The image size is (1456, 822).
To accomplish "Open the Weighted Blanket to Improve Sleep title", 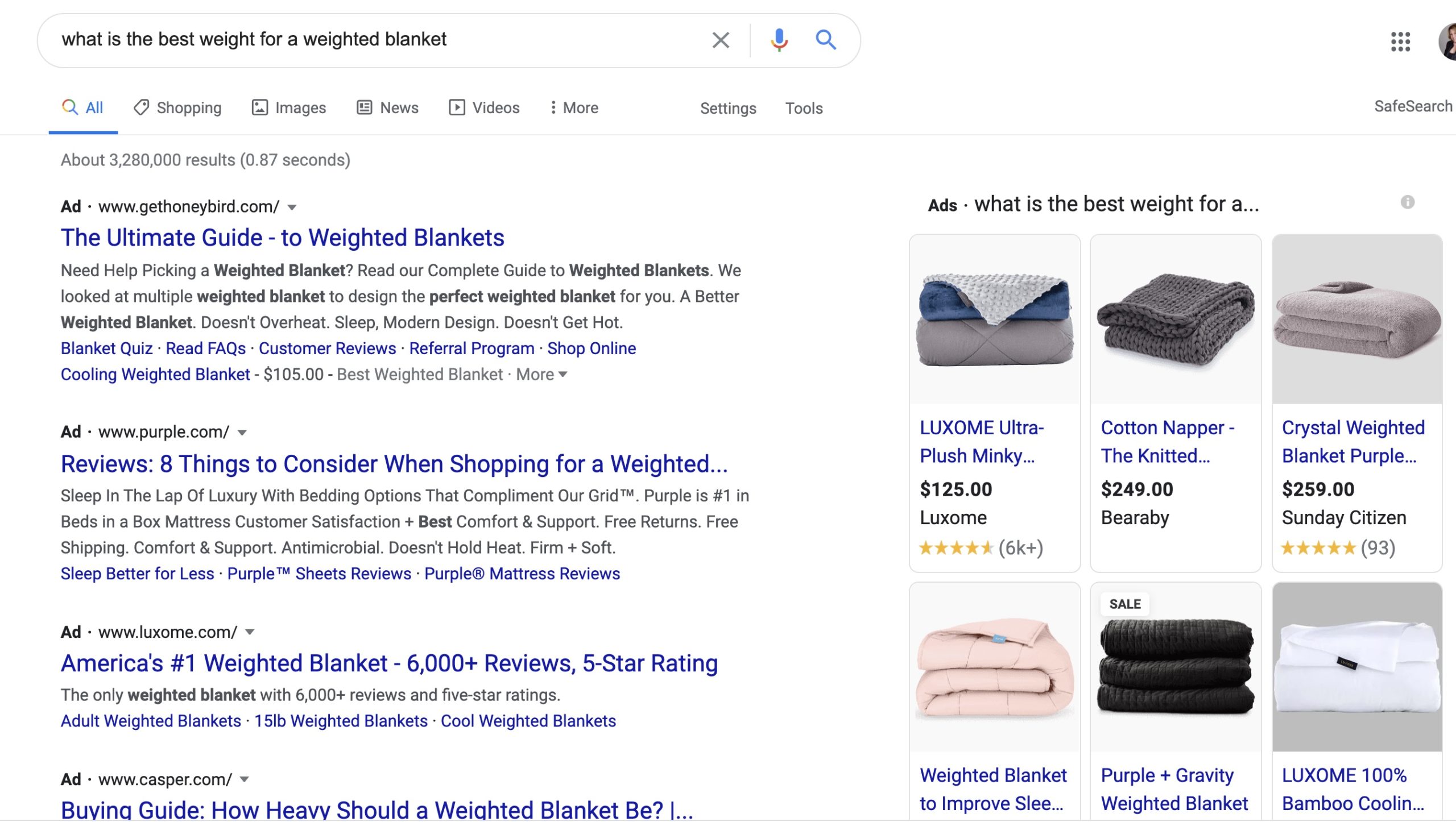I will [994, 790].
